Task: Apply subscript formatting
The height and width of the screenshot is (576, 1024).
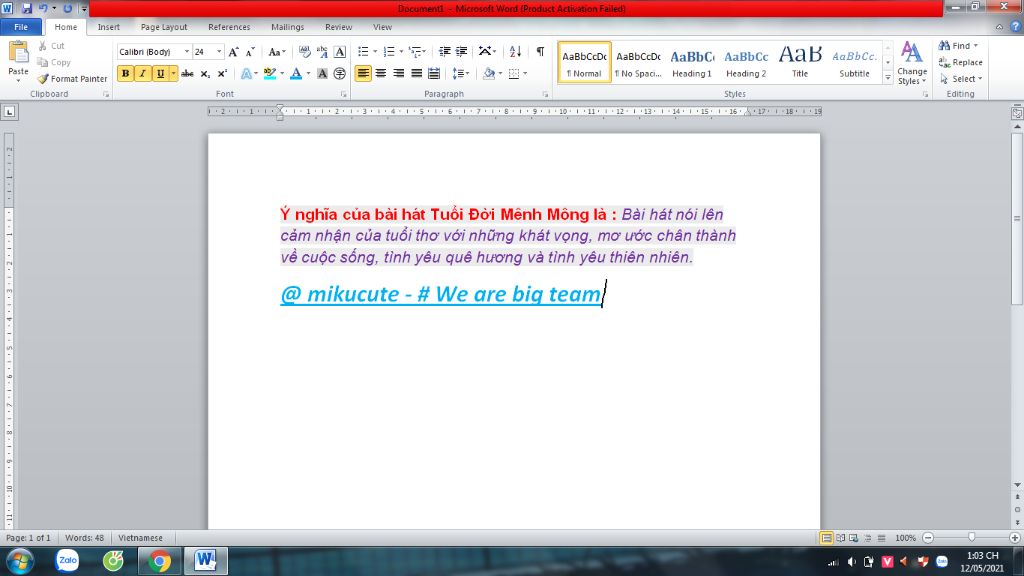Action: tap(205, 73)
